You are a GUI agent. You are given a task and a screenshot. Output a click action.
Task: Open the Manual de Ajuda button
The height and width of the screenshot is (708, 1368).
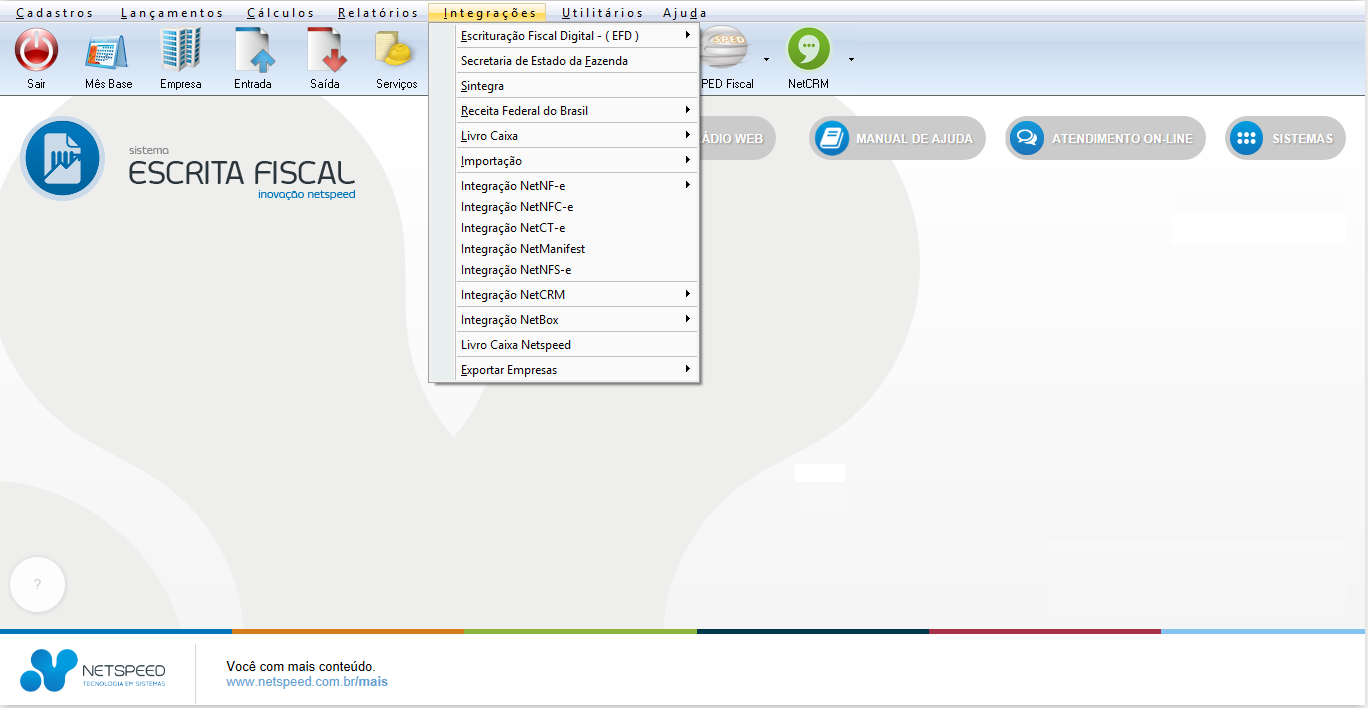897,138
